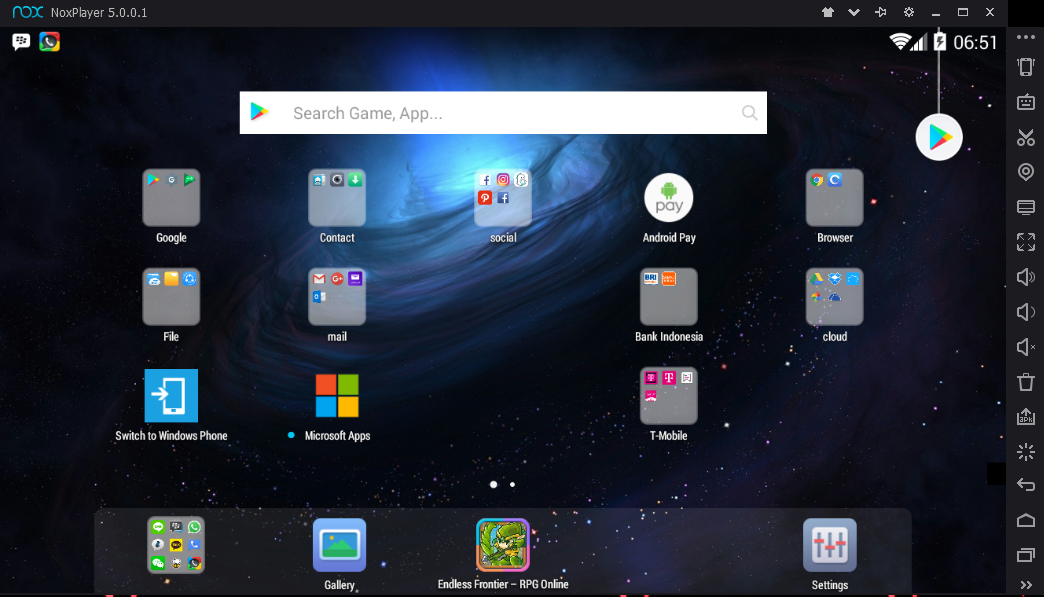Click the battery charging status icon
The height and width of the screenshot is (597, 1044).
click(x=939, y=42)
